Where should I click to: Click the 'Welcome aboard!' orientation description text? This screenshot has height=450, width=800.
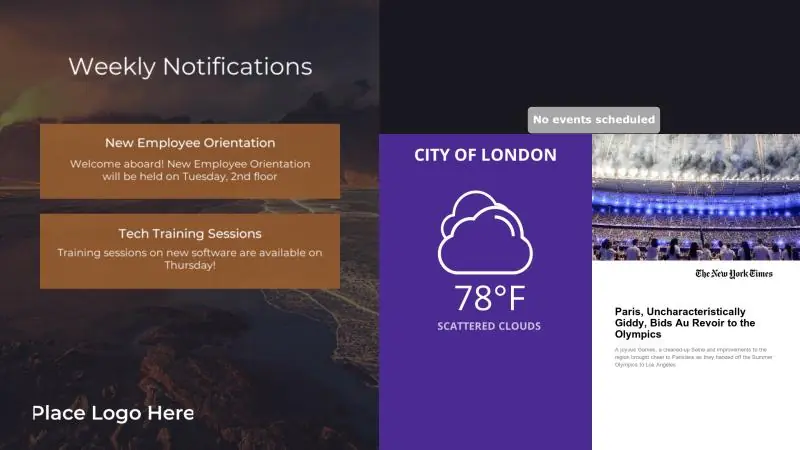coord(190,170)
